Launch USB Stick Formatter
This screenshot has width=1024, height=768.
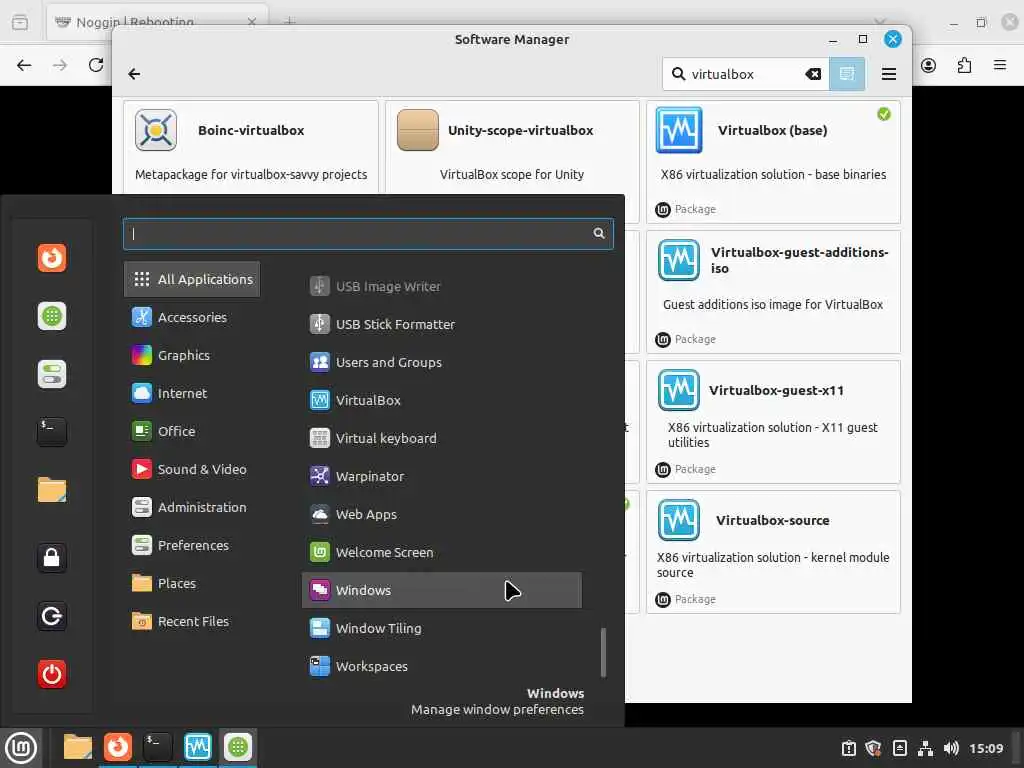(441, 324)
